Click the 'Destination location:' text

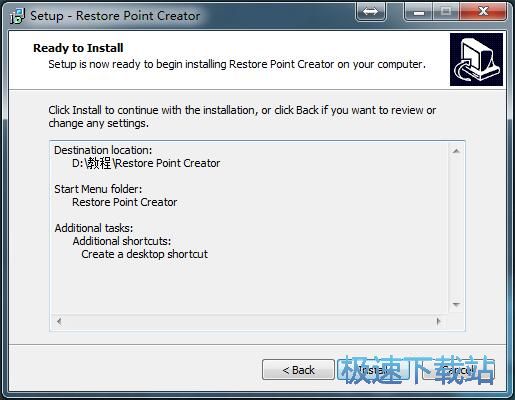point(103,150)
